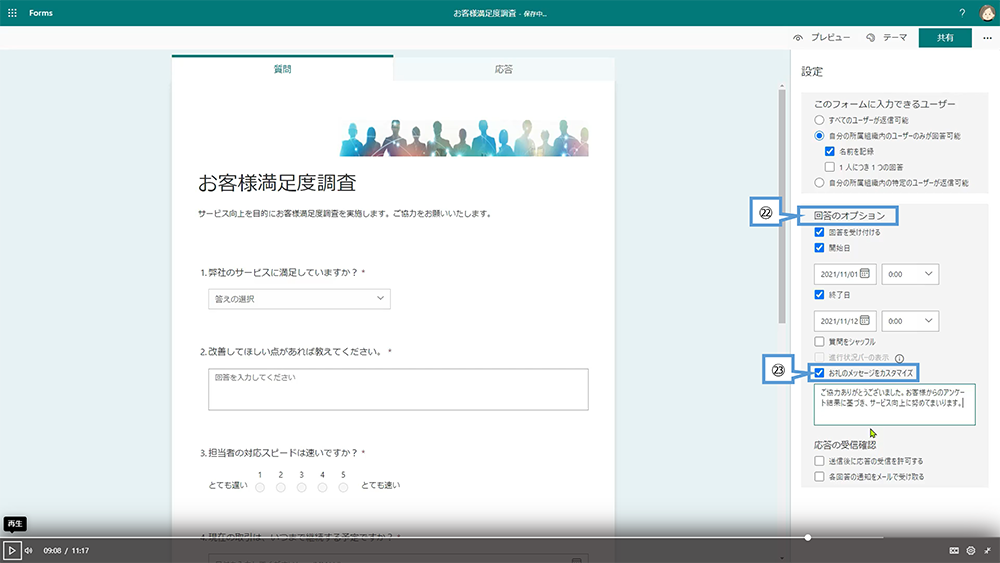The height and width of the screenshot is (563, 1000).
Task: Click the Forms app title
Action: click(41, 13)
